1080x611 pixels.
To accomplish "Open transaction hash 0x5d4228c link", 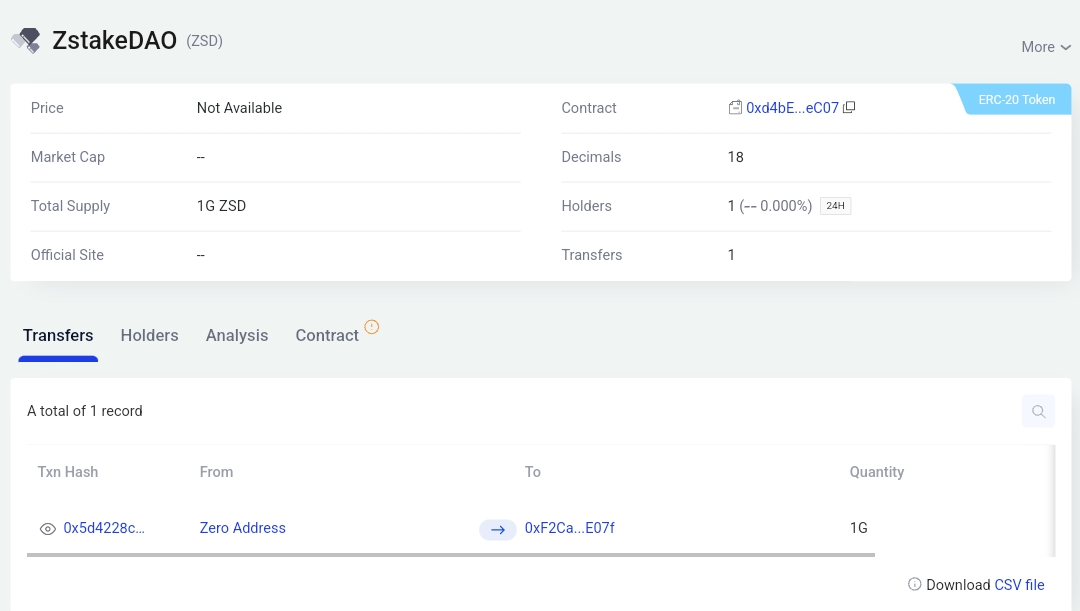I will point(104,528).
